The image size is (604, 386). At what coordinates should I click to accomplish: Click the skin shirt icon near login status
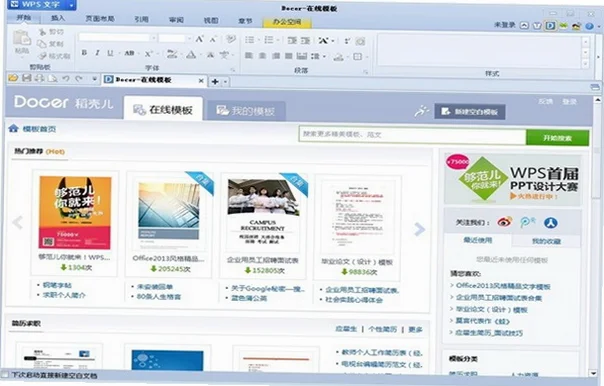pyautogui.click(x=537, y=26)
